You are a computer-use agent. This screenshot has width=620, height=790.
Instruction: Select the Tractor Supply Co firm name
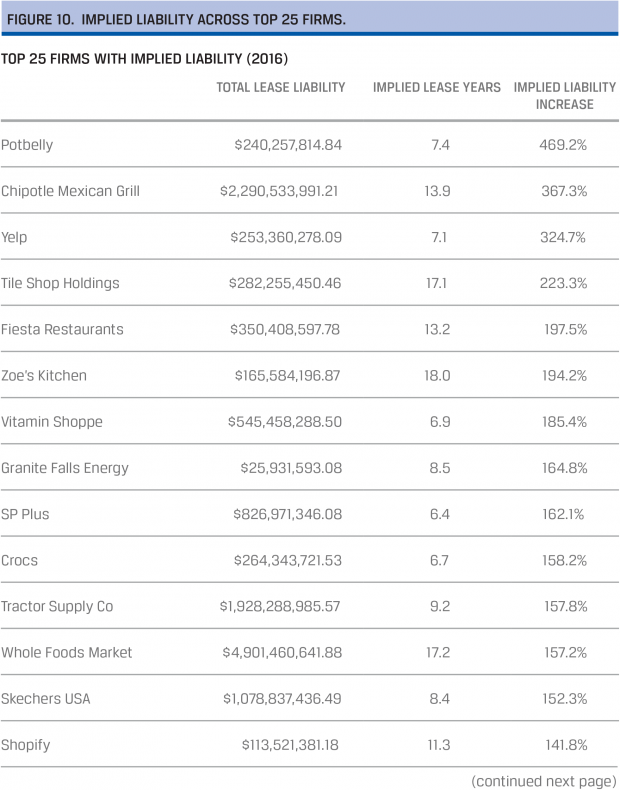tap(57, 606)
